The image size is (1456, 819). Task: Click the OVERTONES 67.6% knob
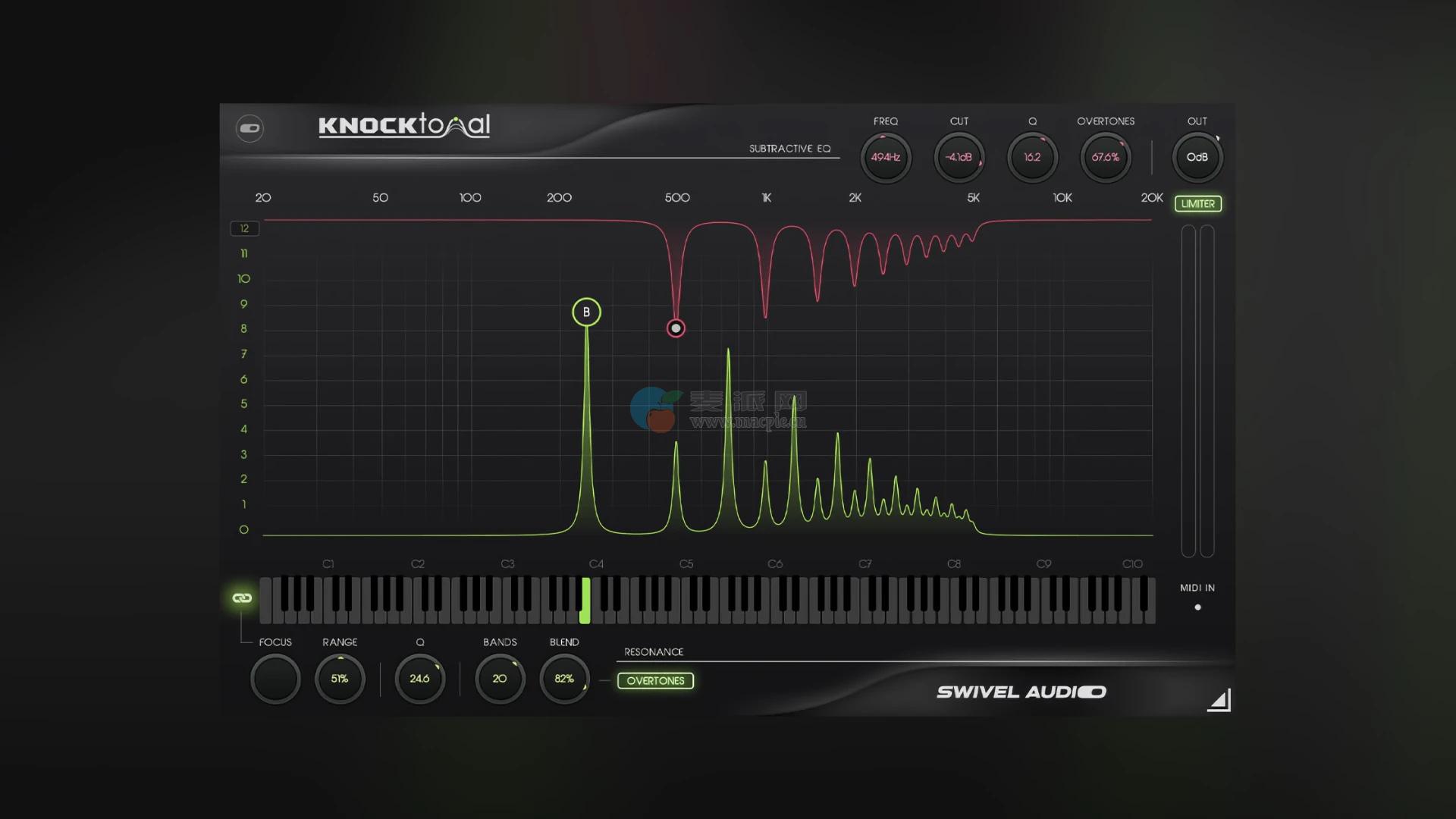tap(1105, 158)
